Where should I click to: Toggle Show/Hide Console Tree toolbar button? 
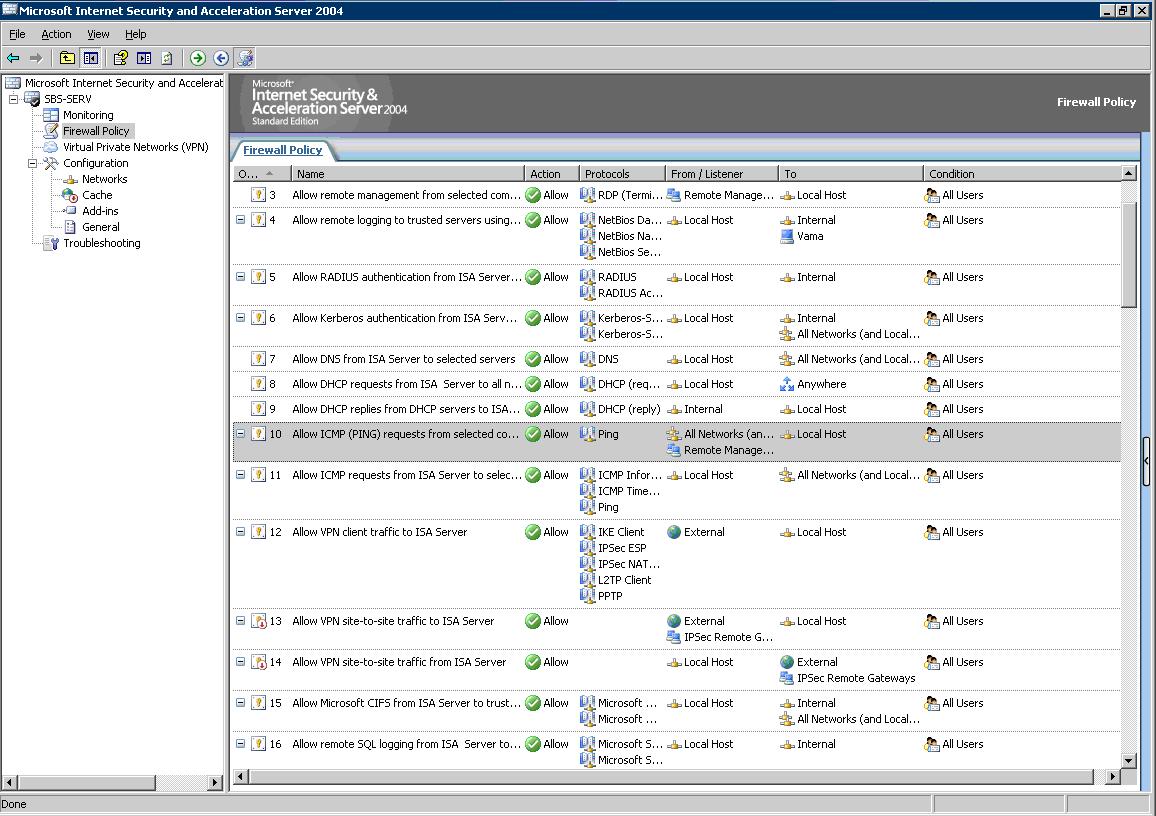(x=91, y=57)
